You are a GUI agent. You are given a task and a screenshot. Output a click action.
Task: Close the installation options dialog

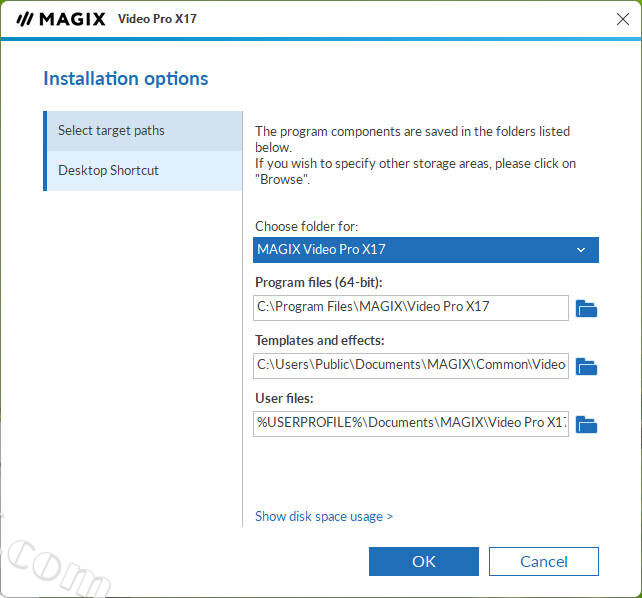pyautogui.click(x=623, y=19)
